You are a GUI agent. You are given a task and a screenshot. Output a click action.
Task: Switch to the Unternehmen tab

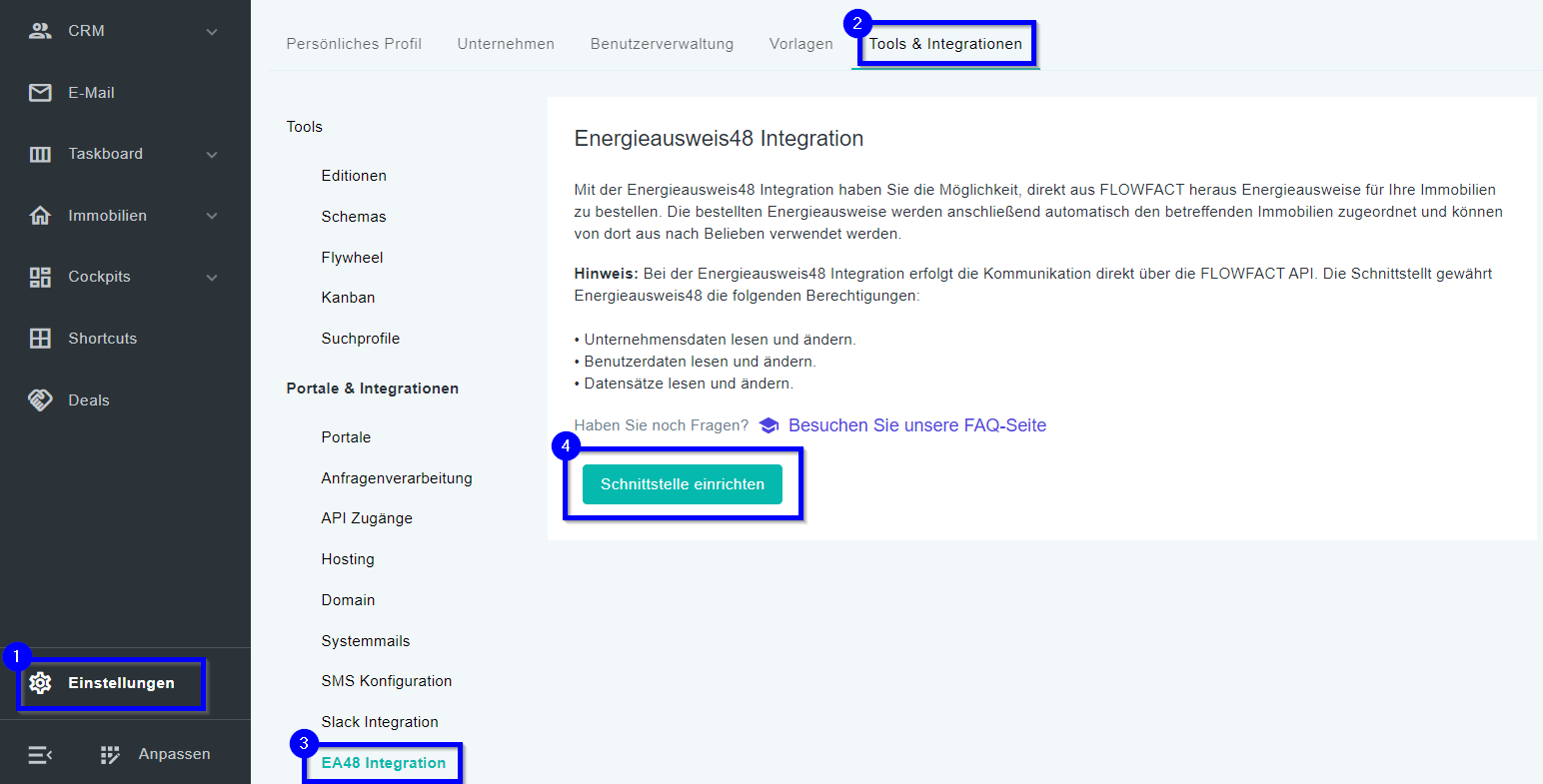coord(506,44)
